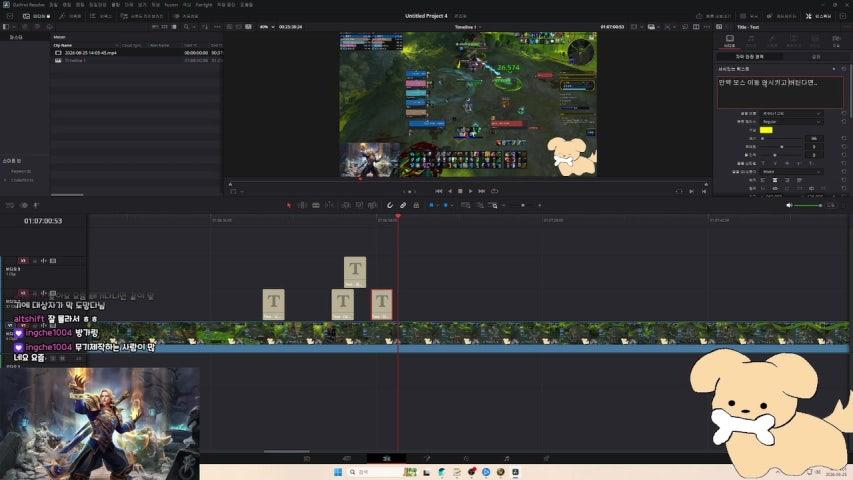Jump to last frame in viewer
Screen dimensions: 853x480
(481, 191)
